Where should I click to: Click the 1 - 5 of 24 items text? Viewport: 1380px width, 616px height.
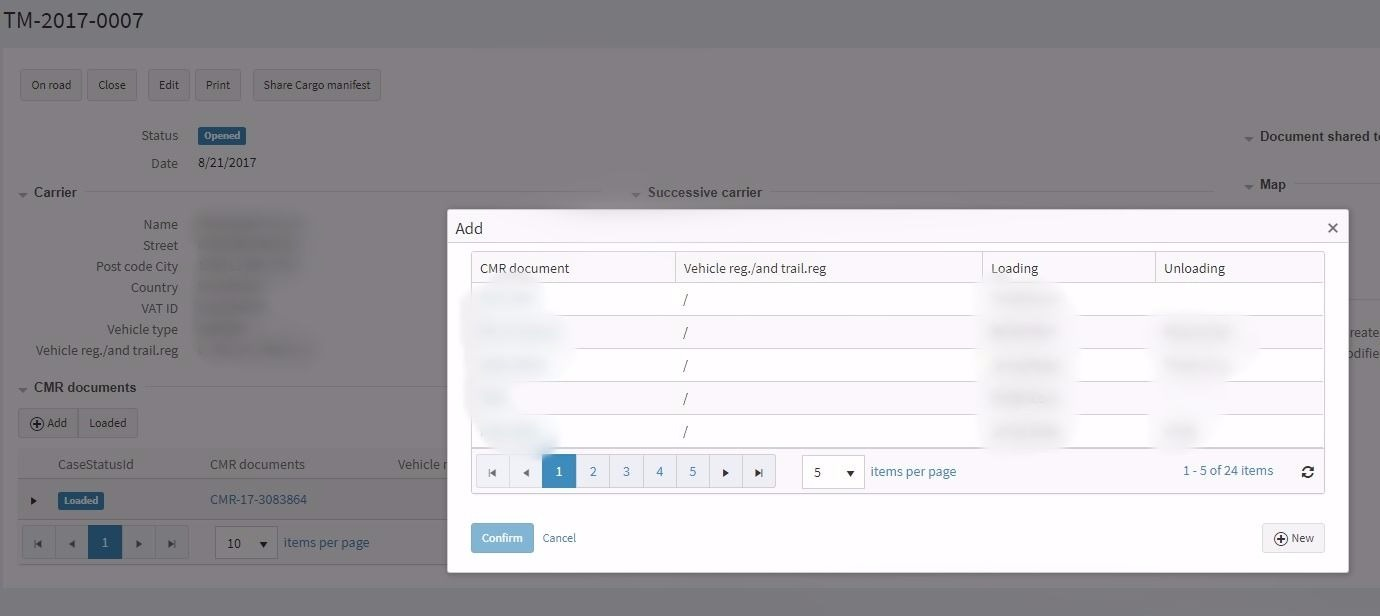pos(1228,470)
